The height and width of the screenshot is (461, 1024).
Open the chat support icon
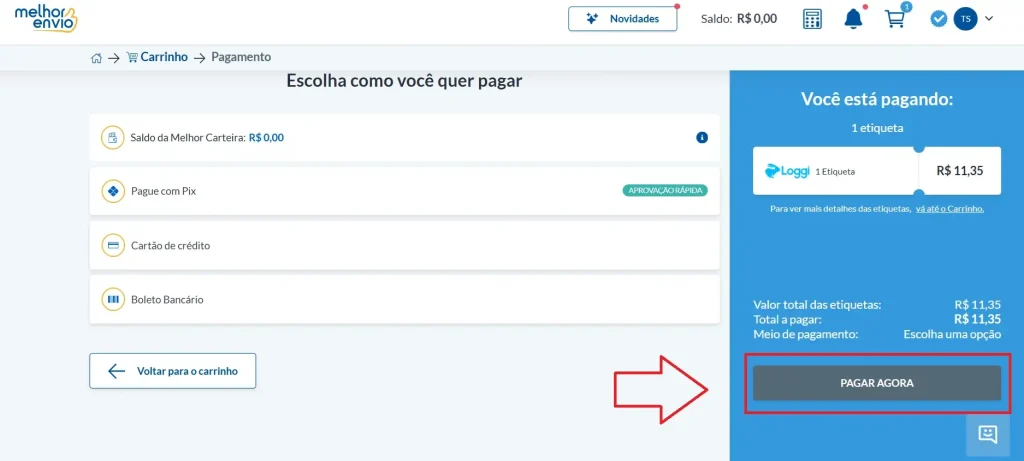[987, 434]
